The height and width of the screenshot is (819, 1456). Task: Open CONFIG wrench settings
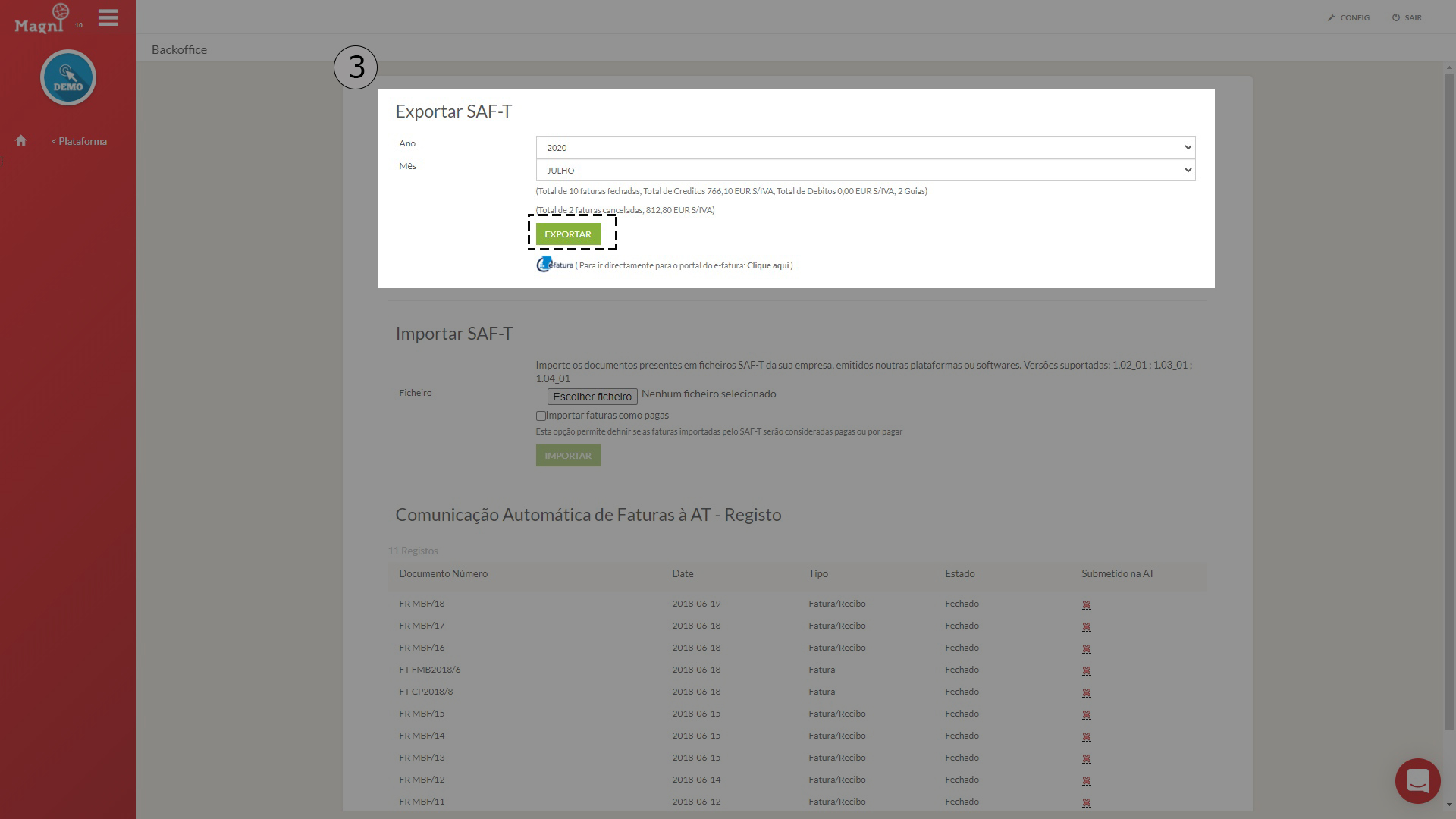[1348, 17]
